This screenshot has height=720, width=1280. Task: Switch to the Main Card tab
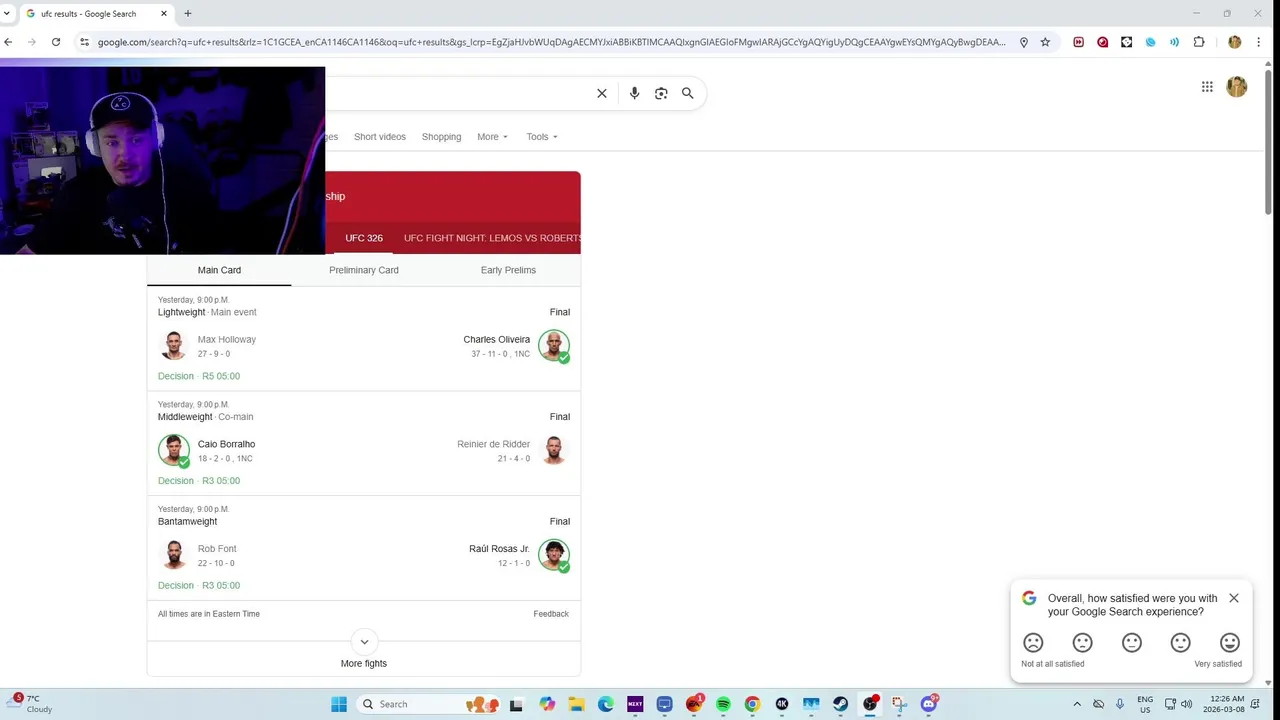[x=219, y=270]
